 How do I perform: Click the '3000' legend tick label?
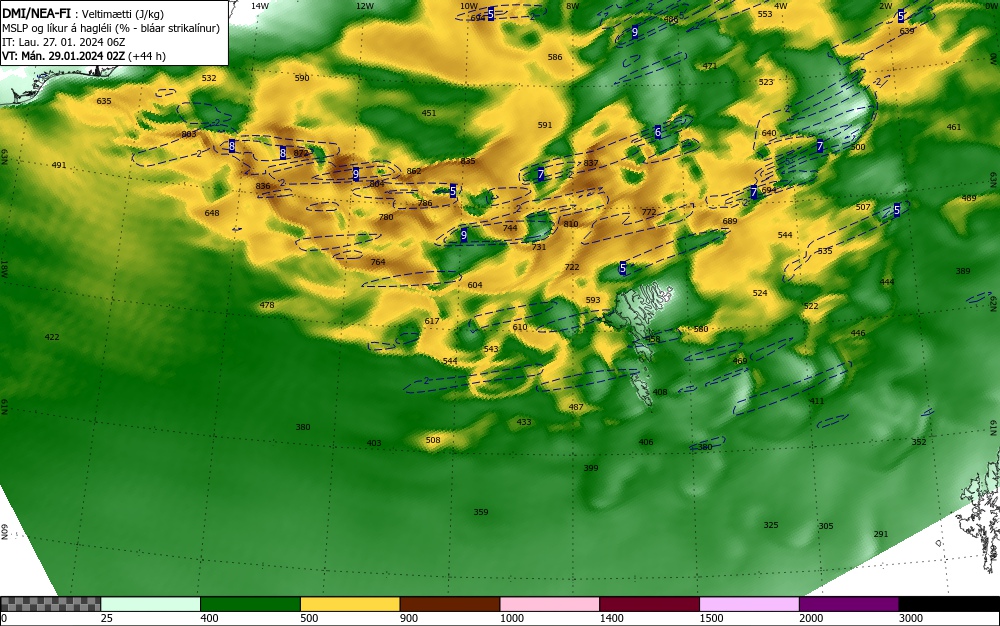coord(911,618)
